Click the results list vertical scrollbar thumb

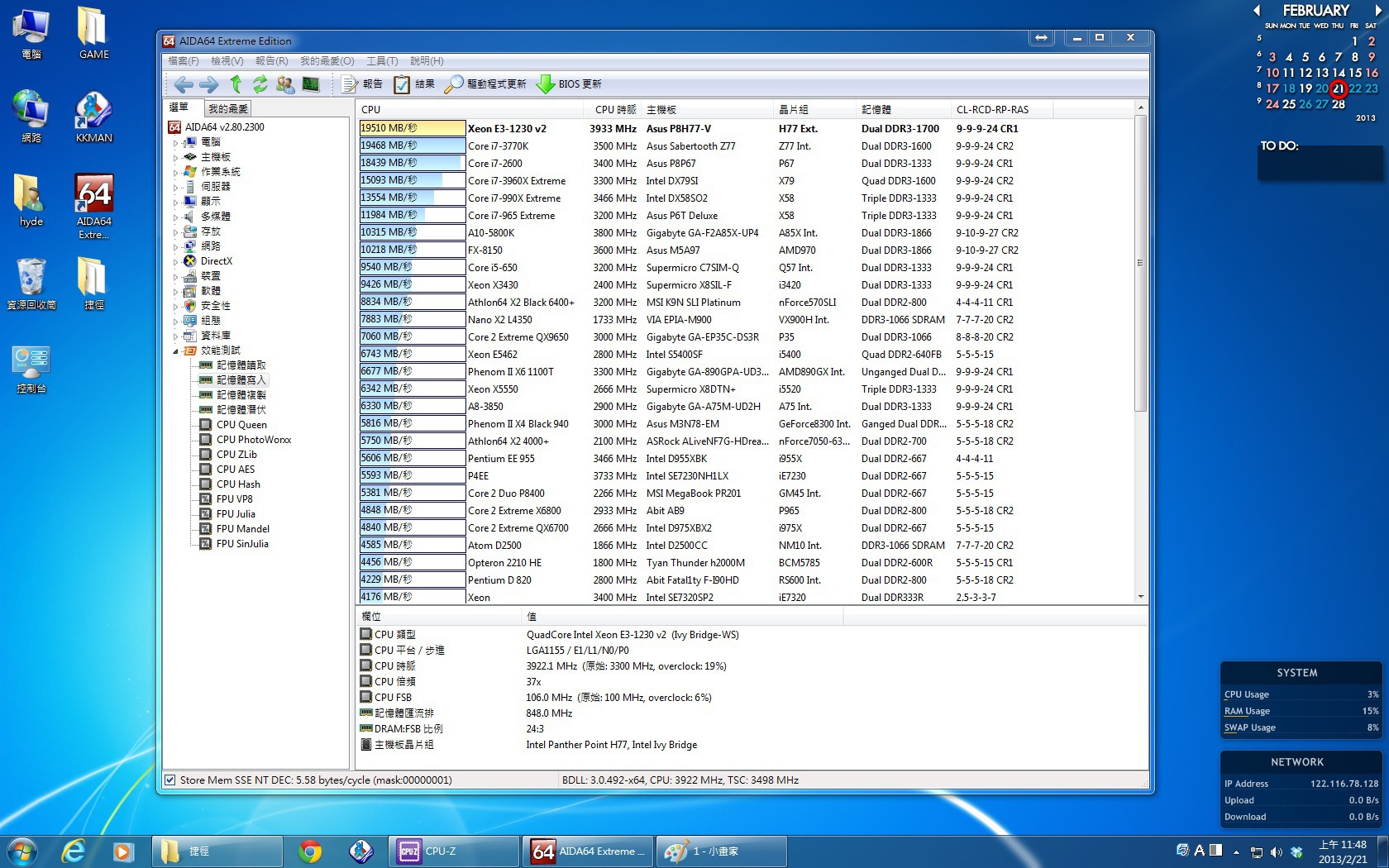1141,263
